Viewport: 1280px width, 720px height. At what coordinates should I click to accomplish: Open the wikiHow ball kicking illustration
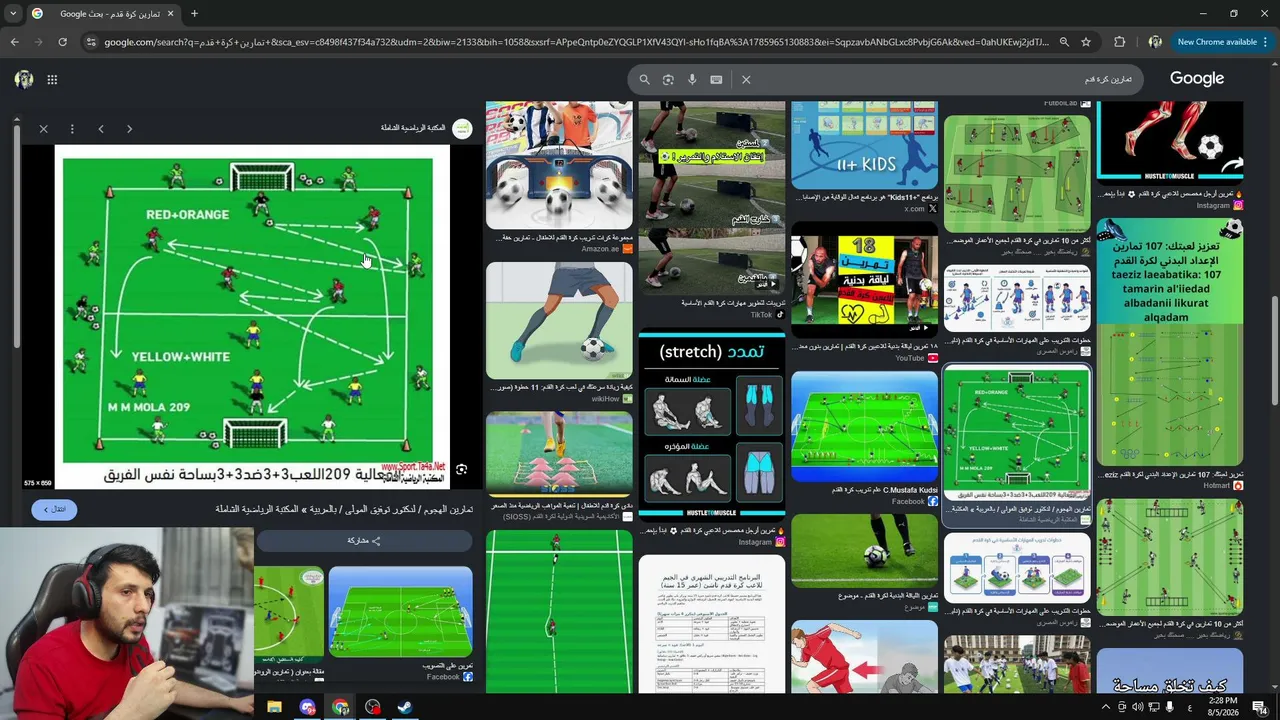click(x=559, y=321)
